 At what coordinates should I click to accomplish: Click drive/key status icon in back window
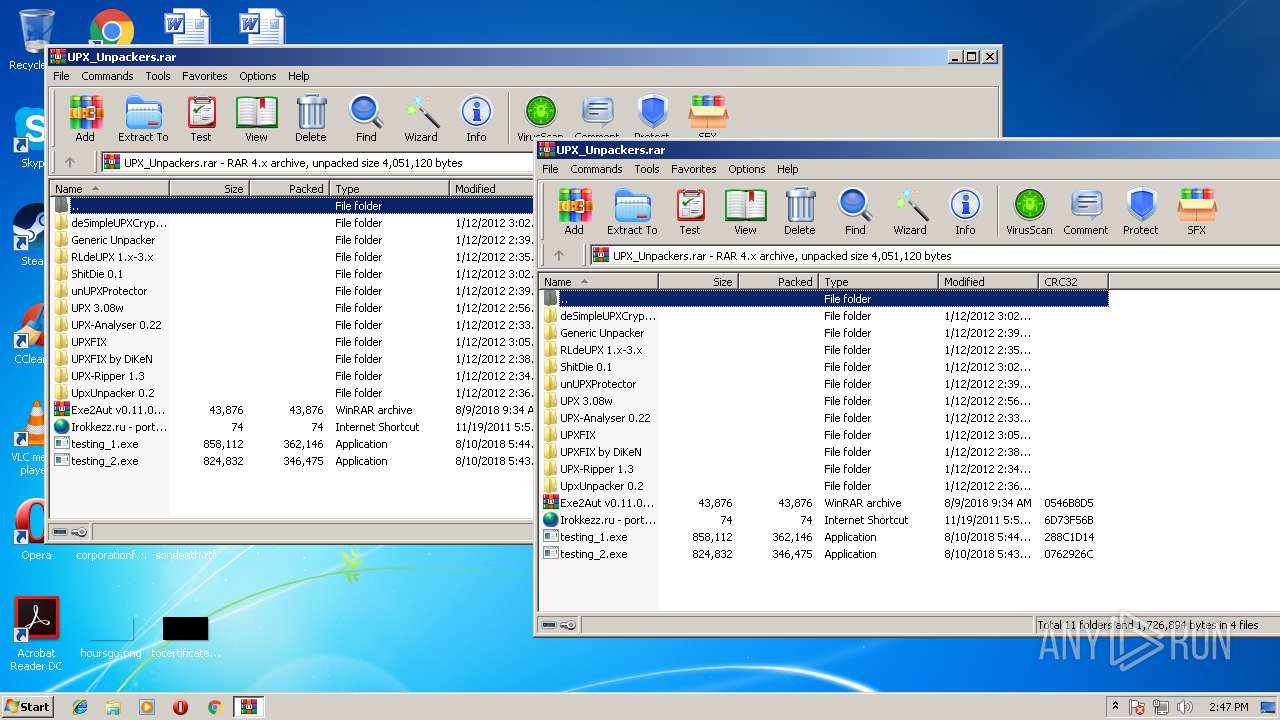tap(70, 532)
